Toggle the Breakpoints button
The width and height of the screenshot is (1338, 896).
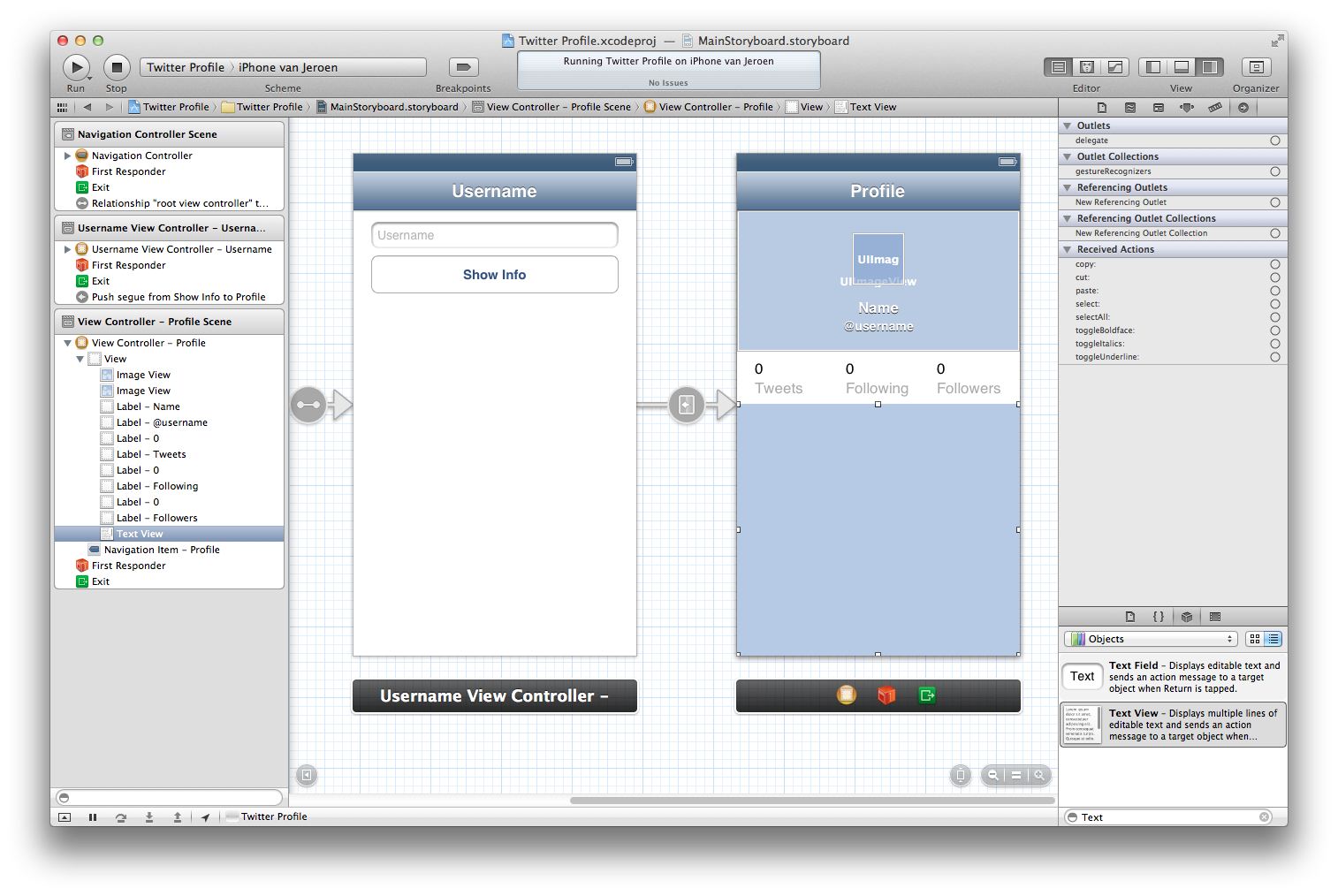[x=463, y=67]
